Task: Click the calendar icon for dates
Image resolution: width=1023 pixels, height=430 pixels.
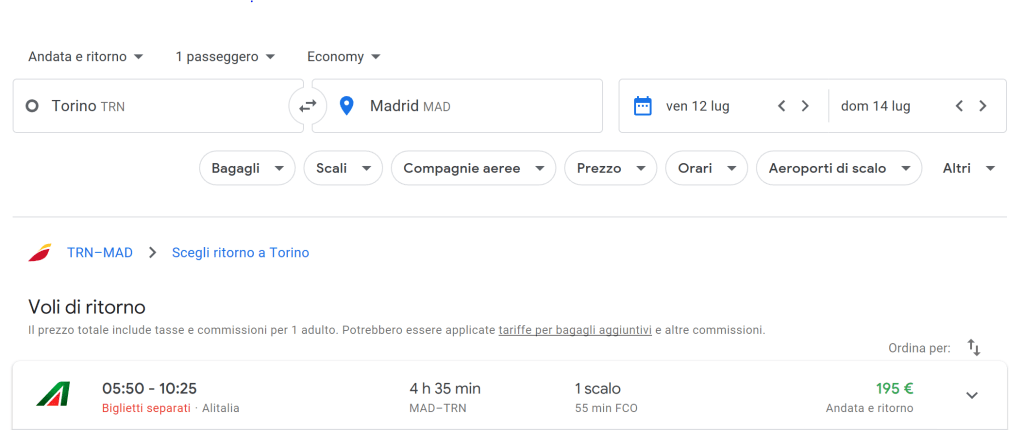Action: point(643,106)
